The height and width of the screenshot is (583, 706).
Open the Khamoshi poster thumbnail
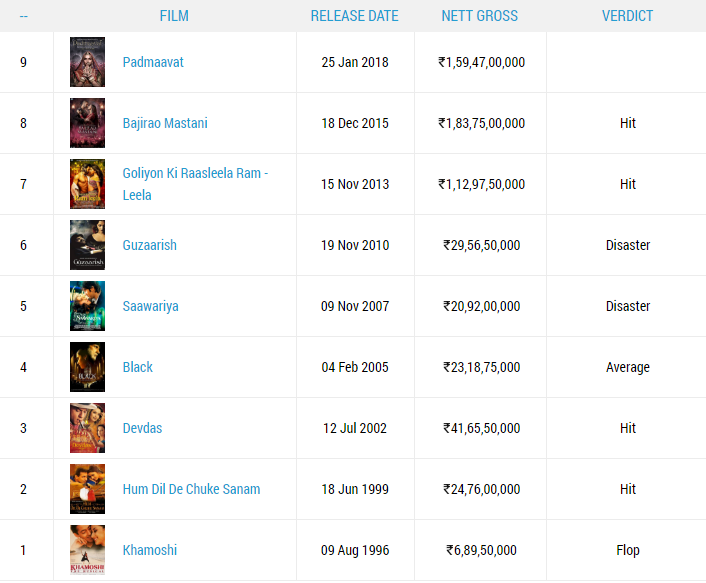[x=87, y=550]
